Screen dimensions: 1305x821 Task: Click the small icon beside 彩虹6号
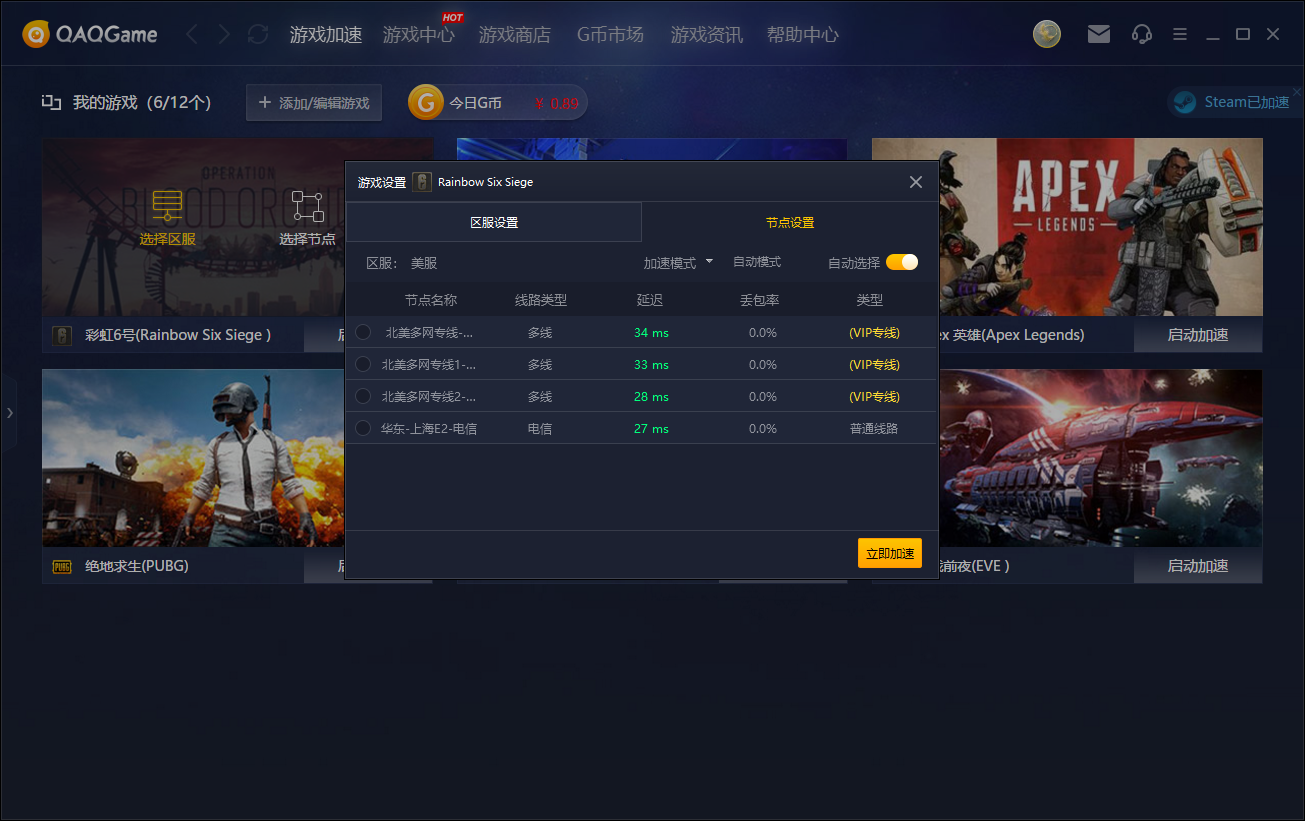pyautogui.click(x=62, y=336)
